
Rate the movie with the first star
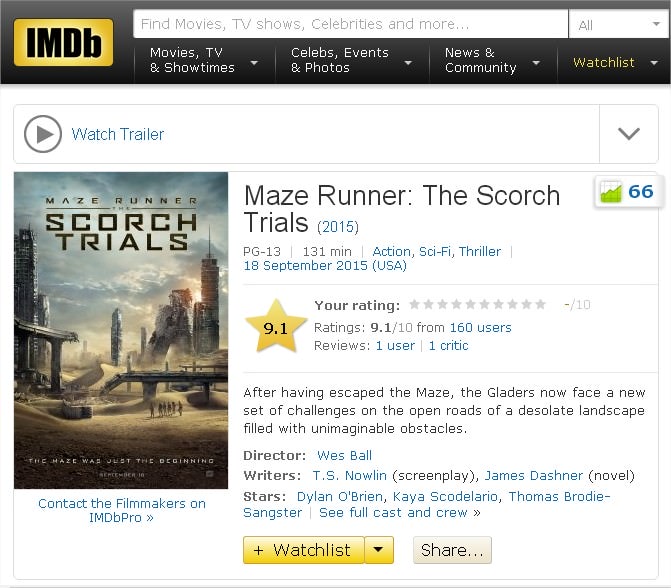414,304
